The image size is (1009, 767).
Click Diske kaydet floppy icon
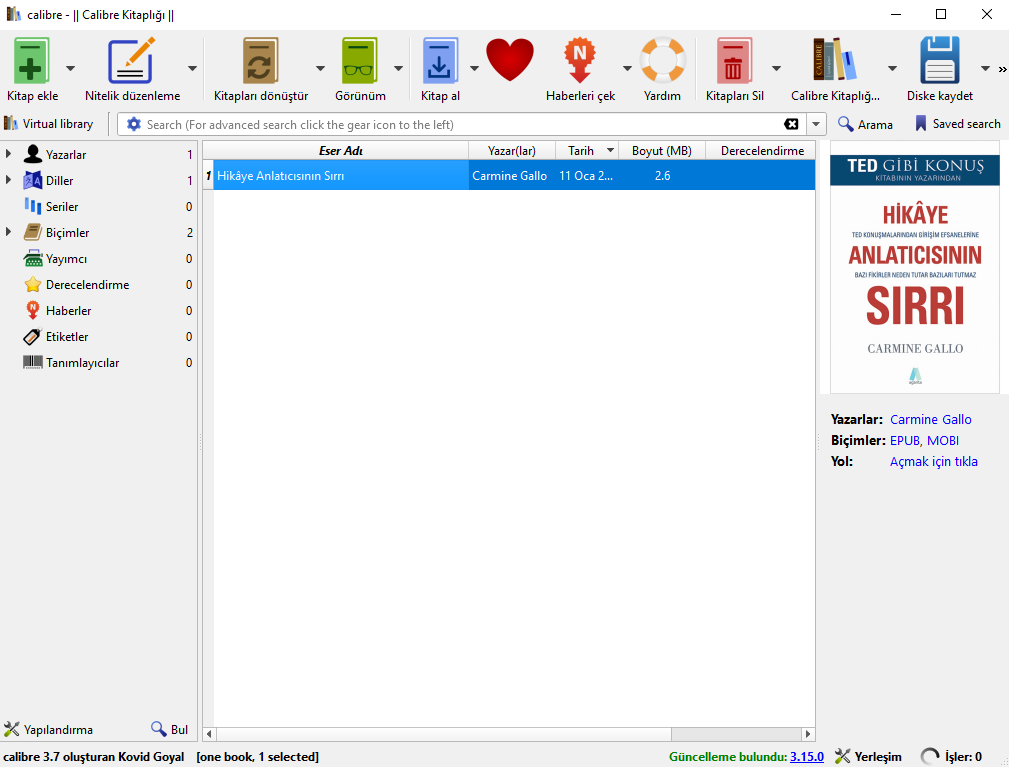[940, 60]
